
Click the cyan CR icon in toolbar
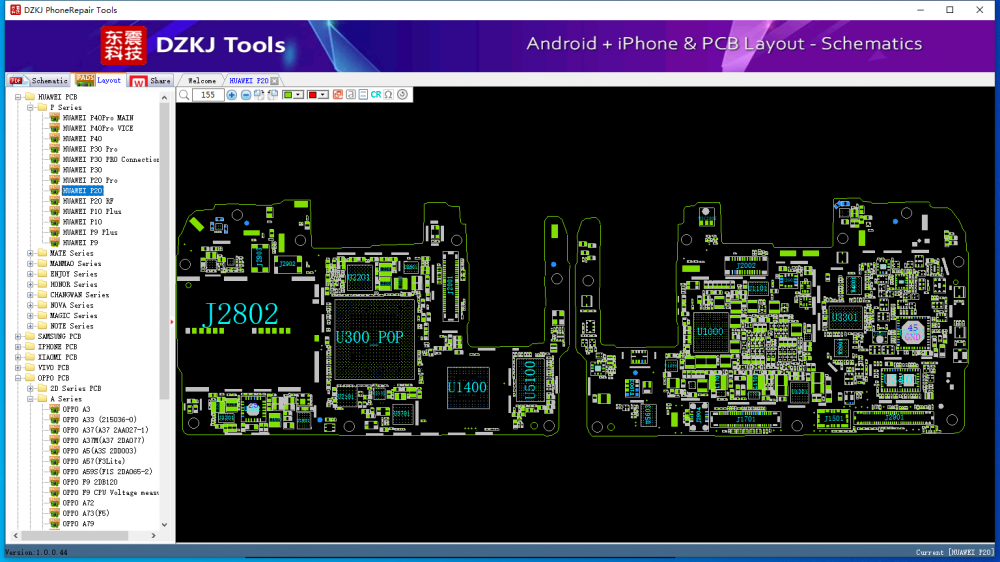click(x=376, y=95)
